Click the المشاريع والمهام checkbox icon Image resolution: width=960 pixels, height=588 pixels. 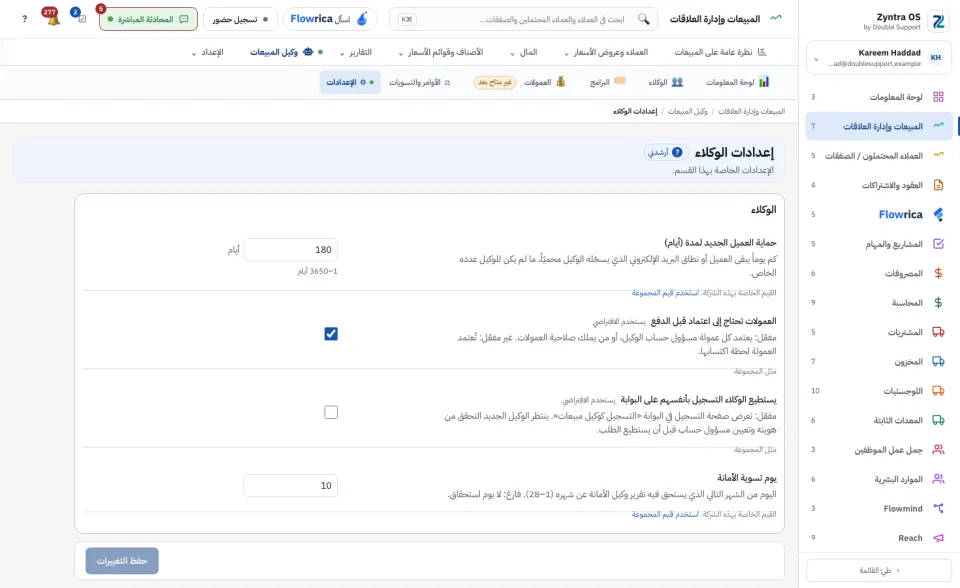[x=938, y=244]
